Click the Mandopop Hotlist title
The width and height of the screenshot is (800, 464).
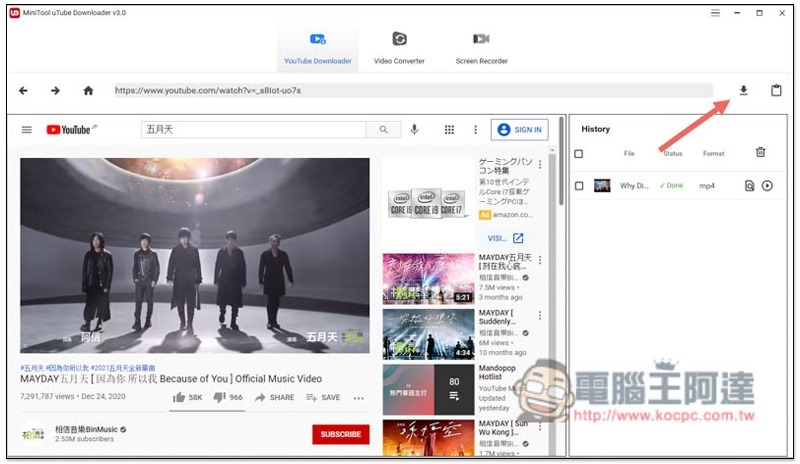(497, 372)
